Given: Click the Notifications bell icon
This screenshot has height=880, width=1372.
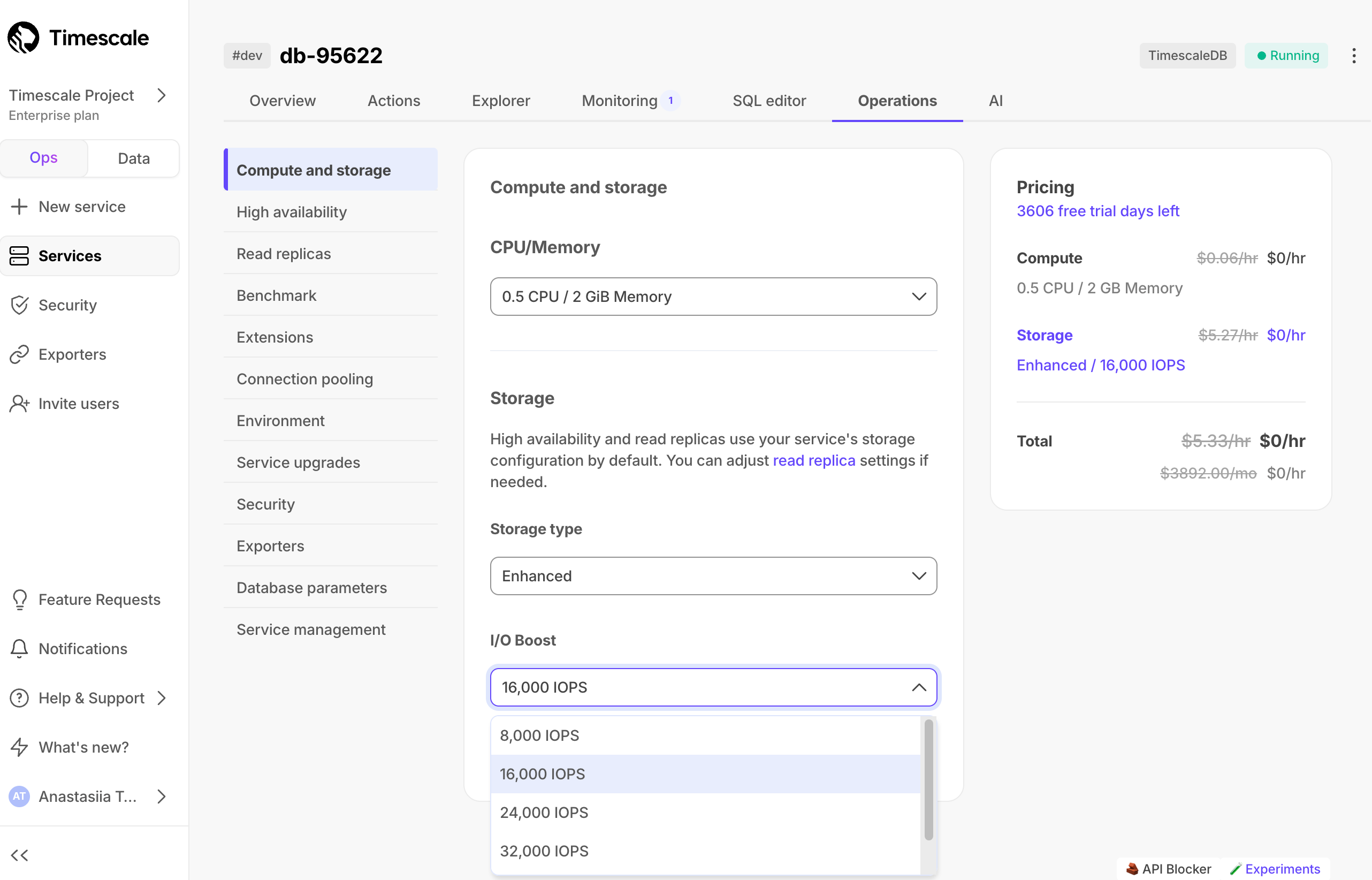Looking at the screenshot, I should [x=19, y=649].
